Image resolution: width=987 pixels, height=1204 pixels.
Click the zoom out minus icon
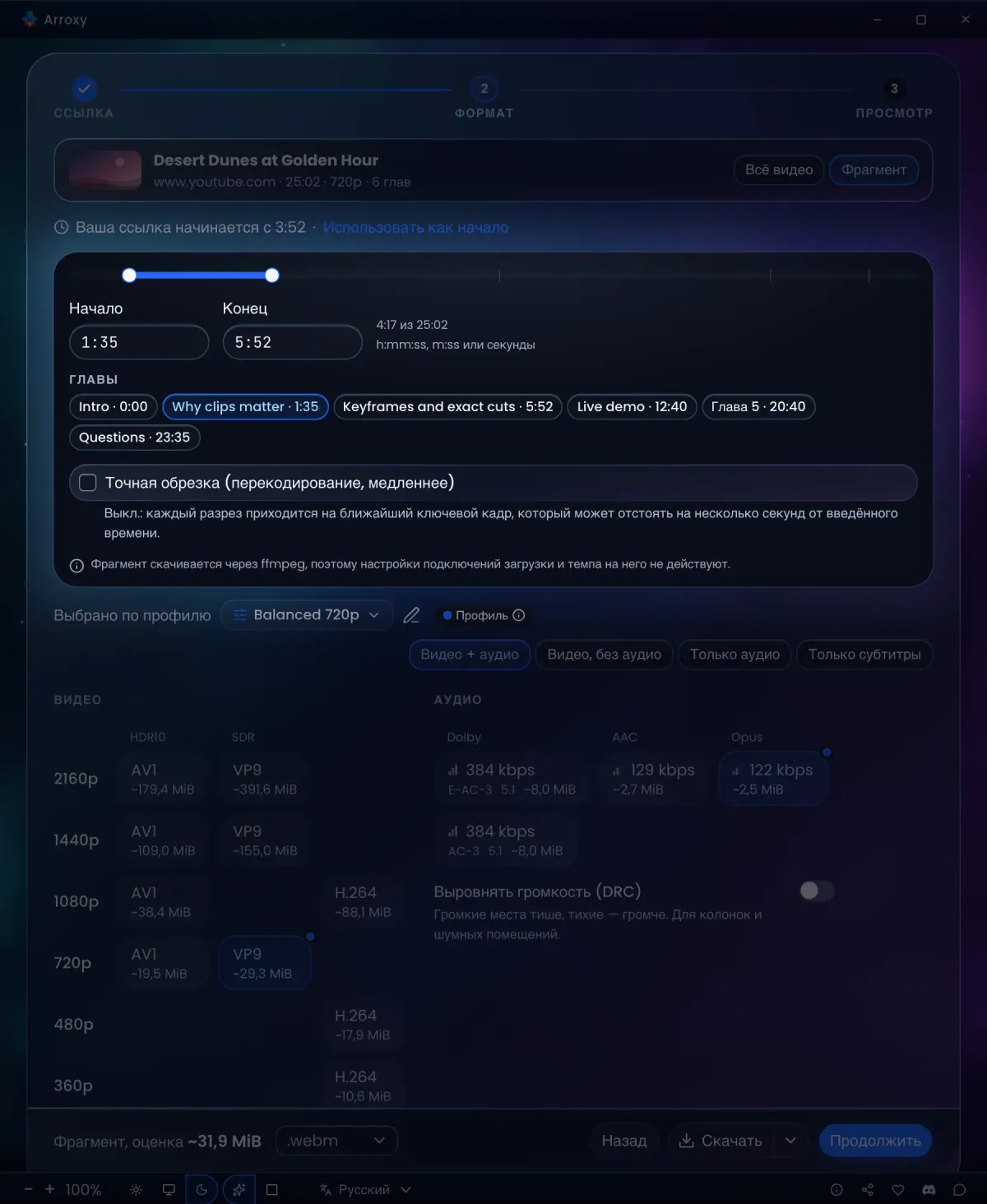[29, 1189]
